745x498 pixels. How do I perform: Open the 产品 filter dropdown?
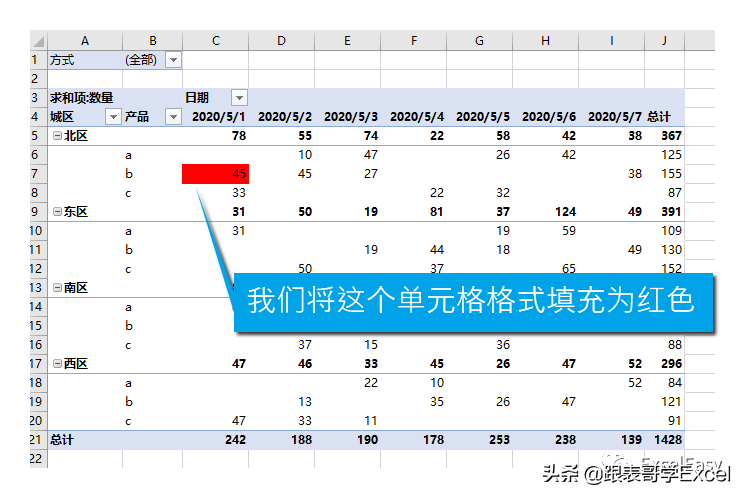point(173,117)
